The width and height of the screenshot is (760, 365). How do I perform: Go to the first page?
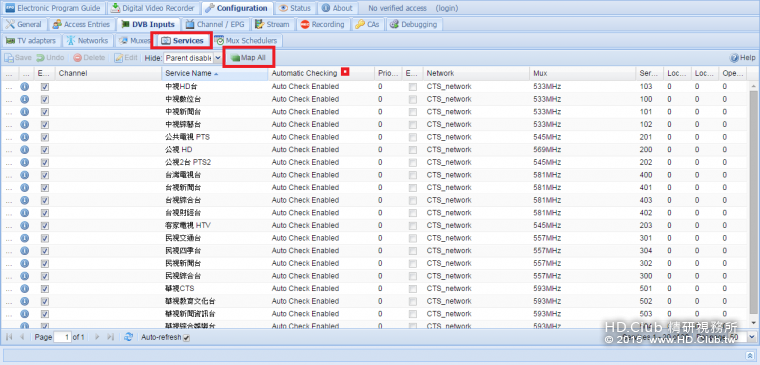[10, 337]
